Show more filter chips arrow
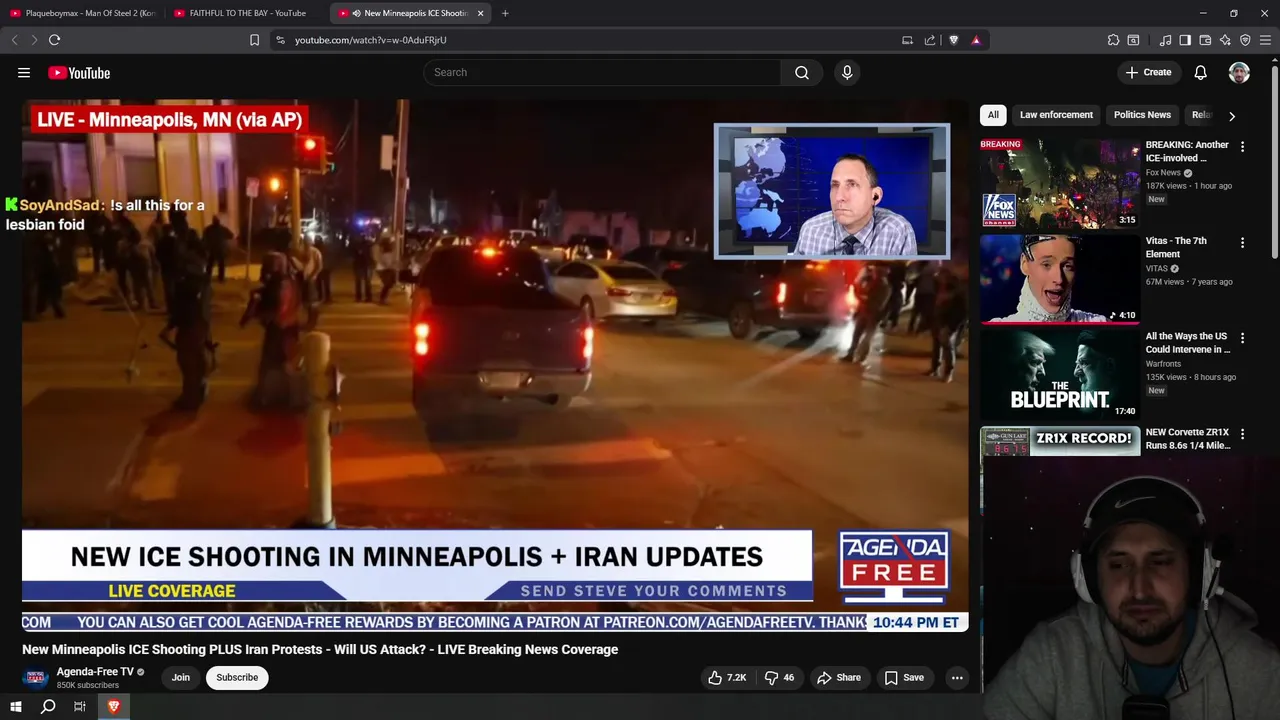 [x=1232, y=116]
